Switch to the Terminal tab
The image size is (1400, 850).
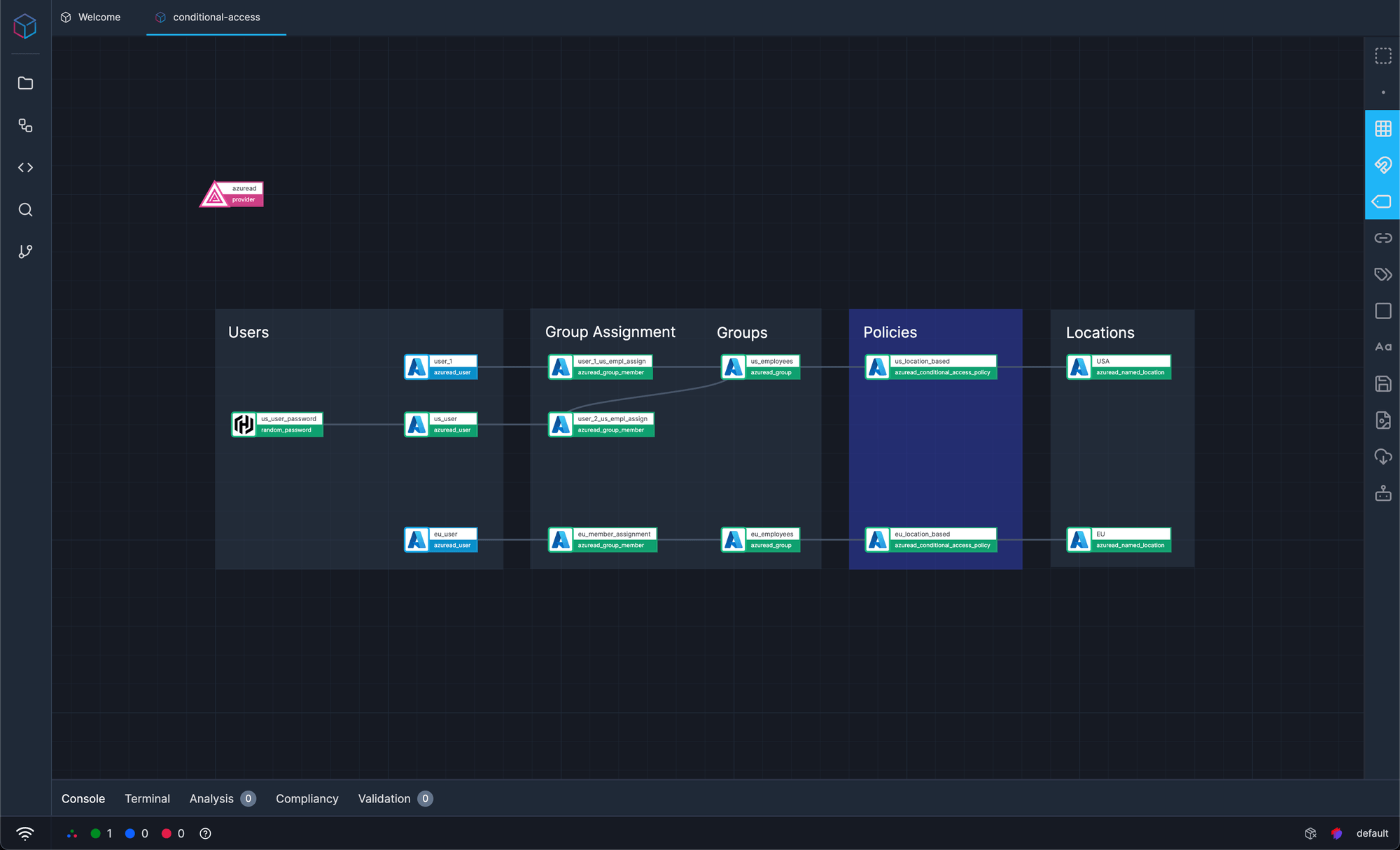[x=147, y=798]
